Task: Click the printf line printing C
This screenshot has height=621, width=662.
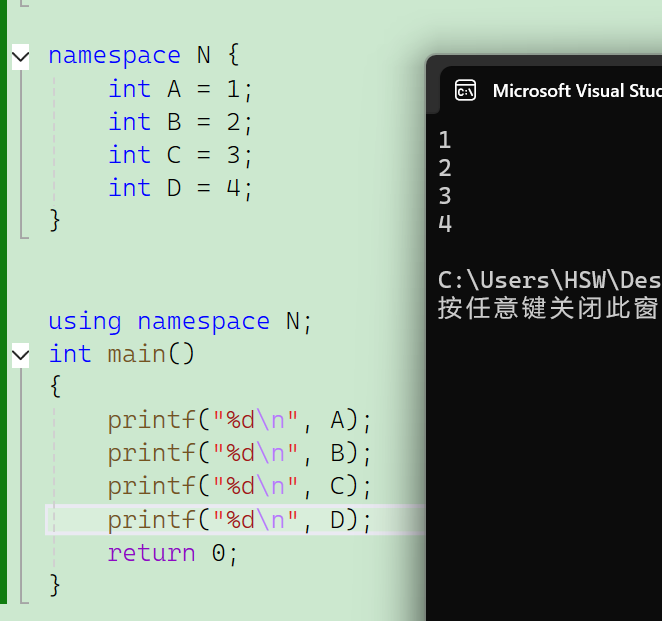Action: 239,487
